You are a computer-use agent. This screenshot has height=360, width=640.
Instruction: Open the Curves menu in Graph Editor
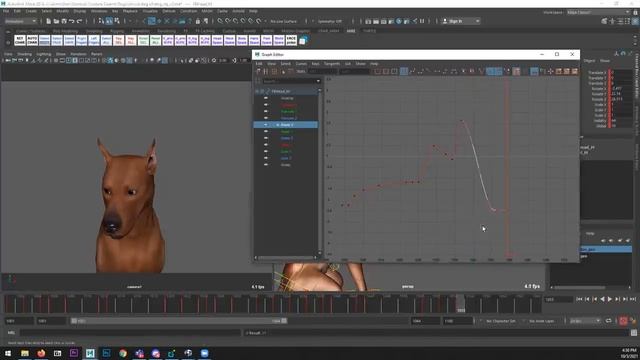click(x=301, y=64)
